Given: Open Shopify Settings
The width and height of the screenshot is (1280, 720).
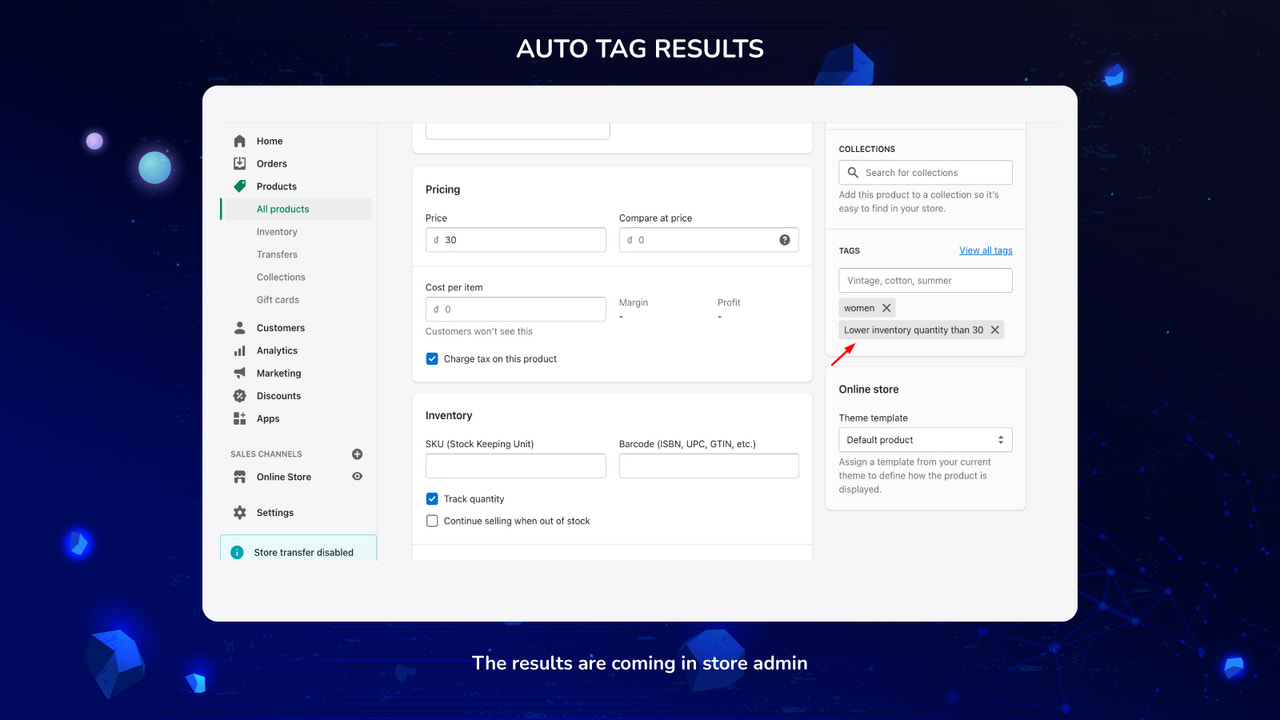Looking at the screenshot, I should click(276, 512).
